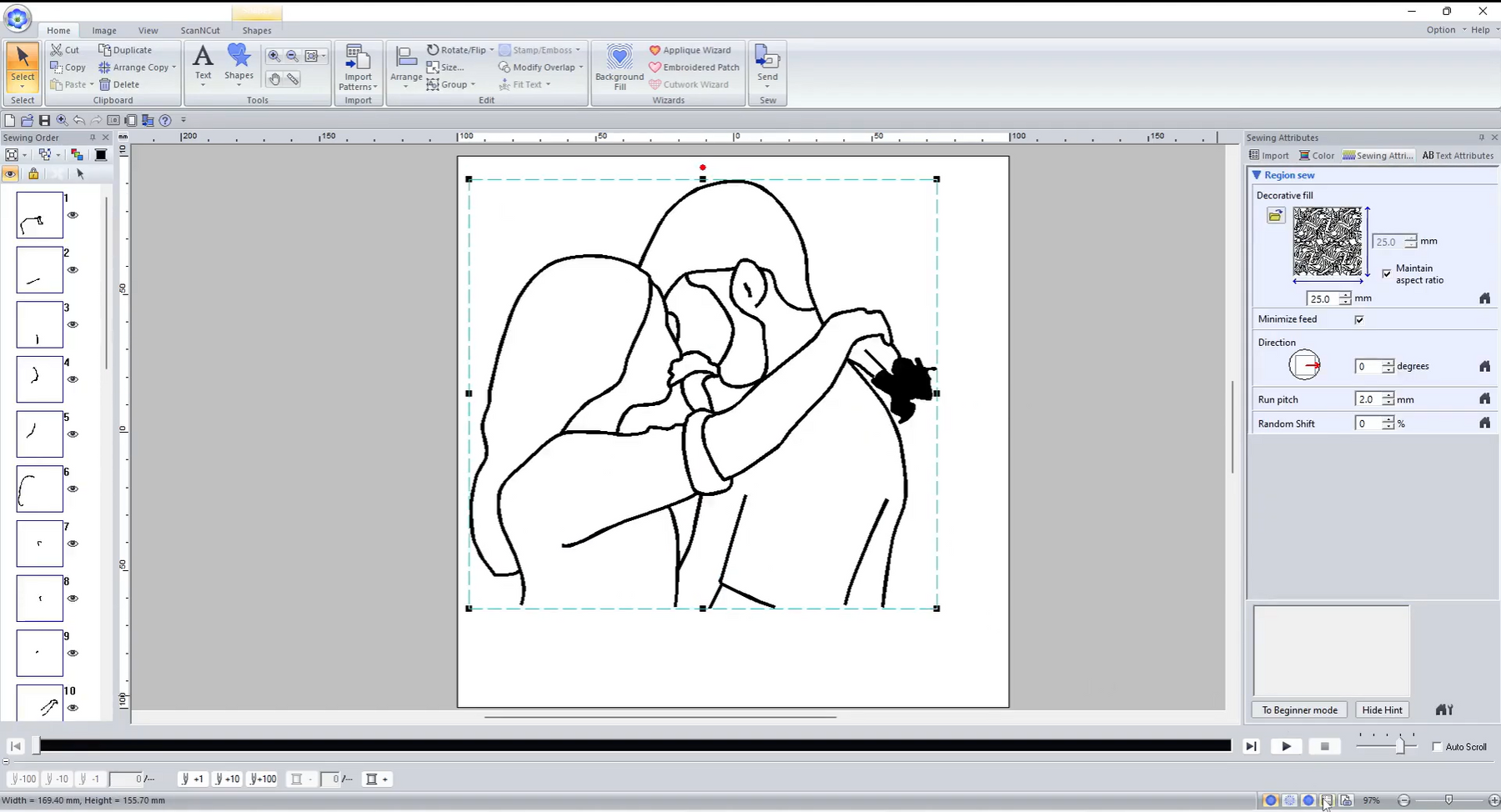Image resolution: width=1501 pixels, height=812 pixels.
Task: Click the Import Patterns icon
Action: 358,67
